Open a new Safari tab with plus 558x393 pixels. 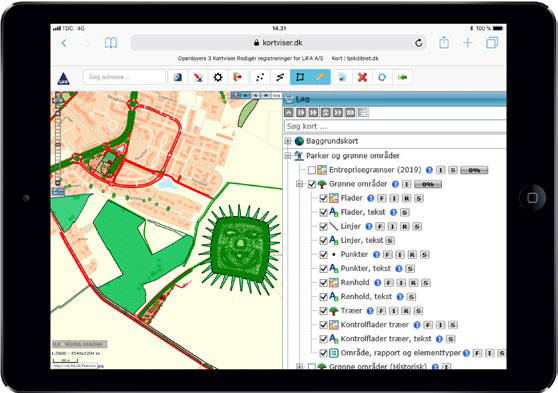tap(468, 43)
